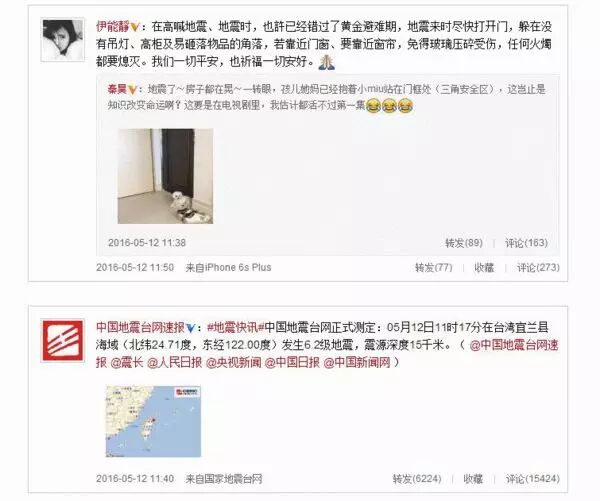Viewport: 600px width, 501px height.
Task: Open 伊能静 username link
Action: coord(112,27)
